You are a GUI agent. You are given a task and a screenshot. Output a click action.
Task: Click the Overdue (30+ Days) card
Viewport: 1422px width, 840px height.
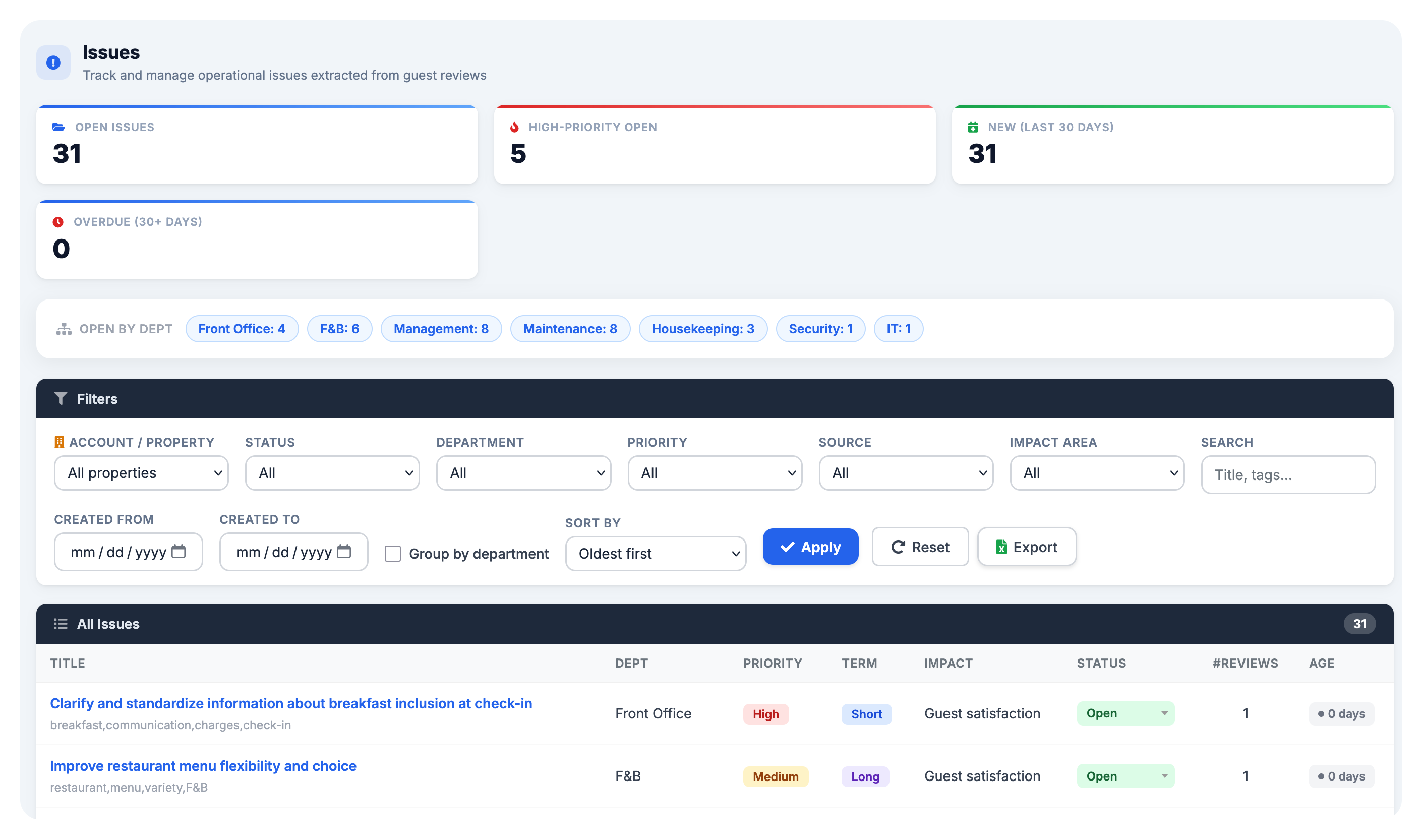pos(257,240)
